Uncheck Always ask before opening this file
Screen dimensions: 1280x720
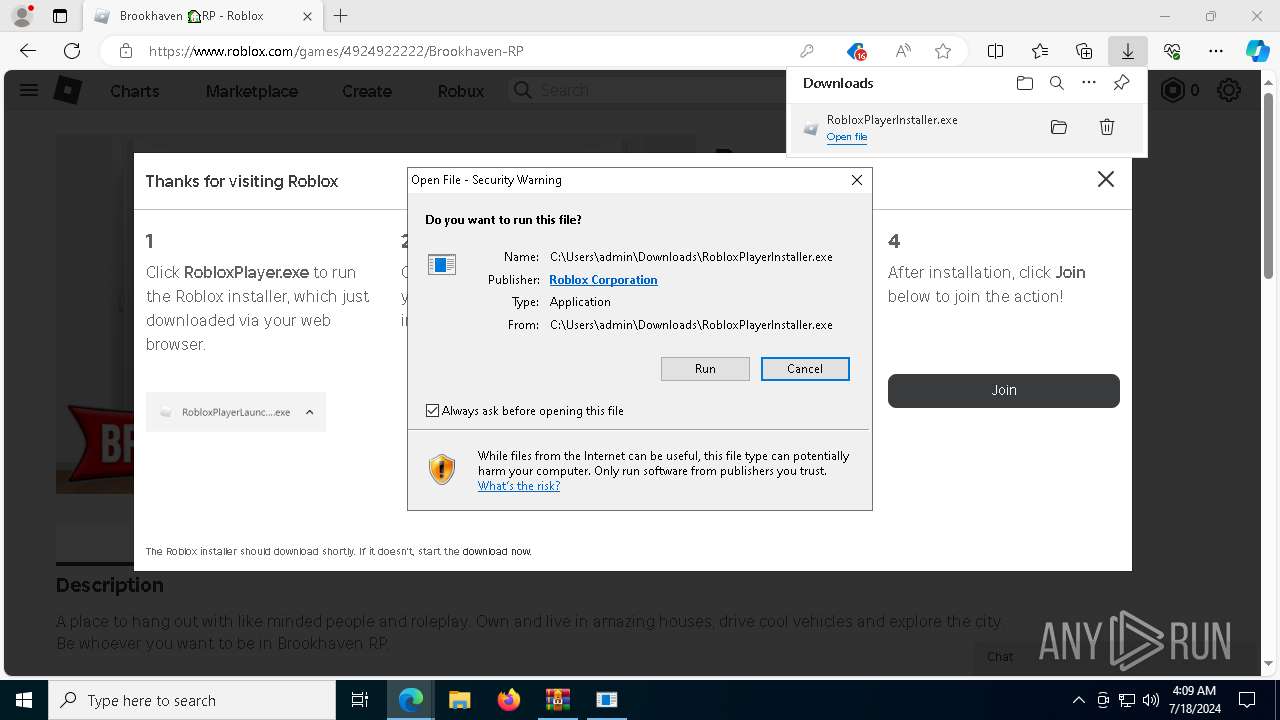point(432,411)
